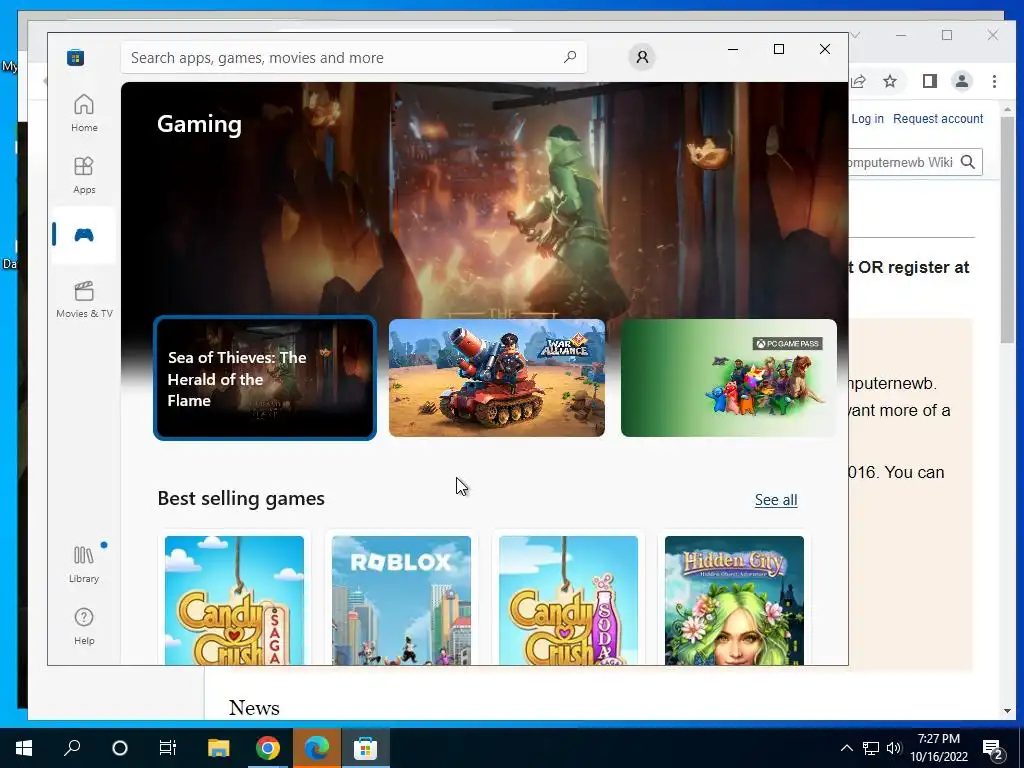
Task: Click Microsoft Store taskbar icon
Action: tap(366, 748)
